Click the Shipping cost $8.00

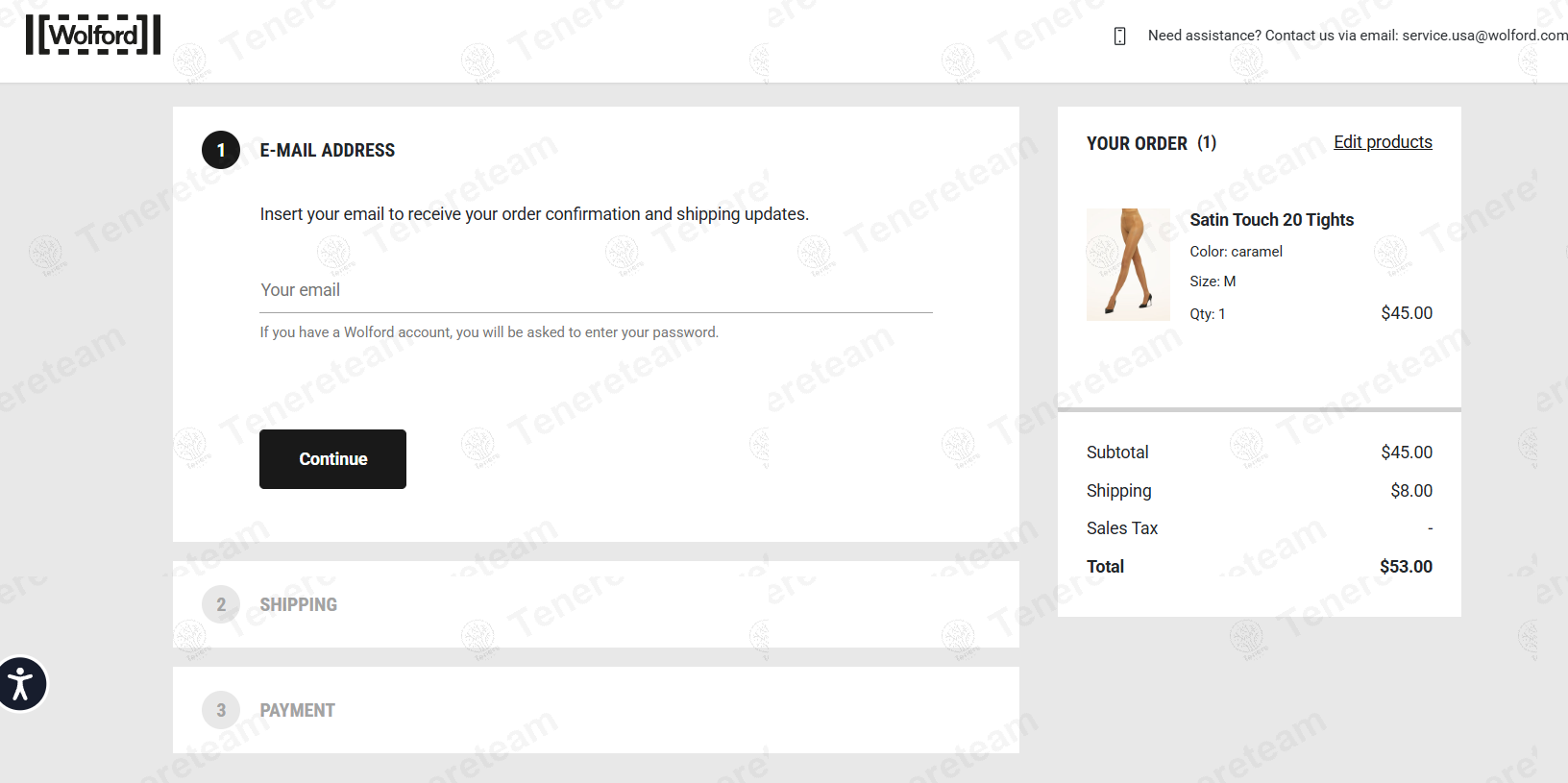click(x=1411, y=491)
